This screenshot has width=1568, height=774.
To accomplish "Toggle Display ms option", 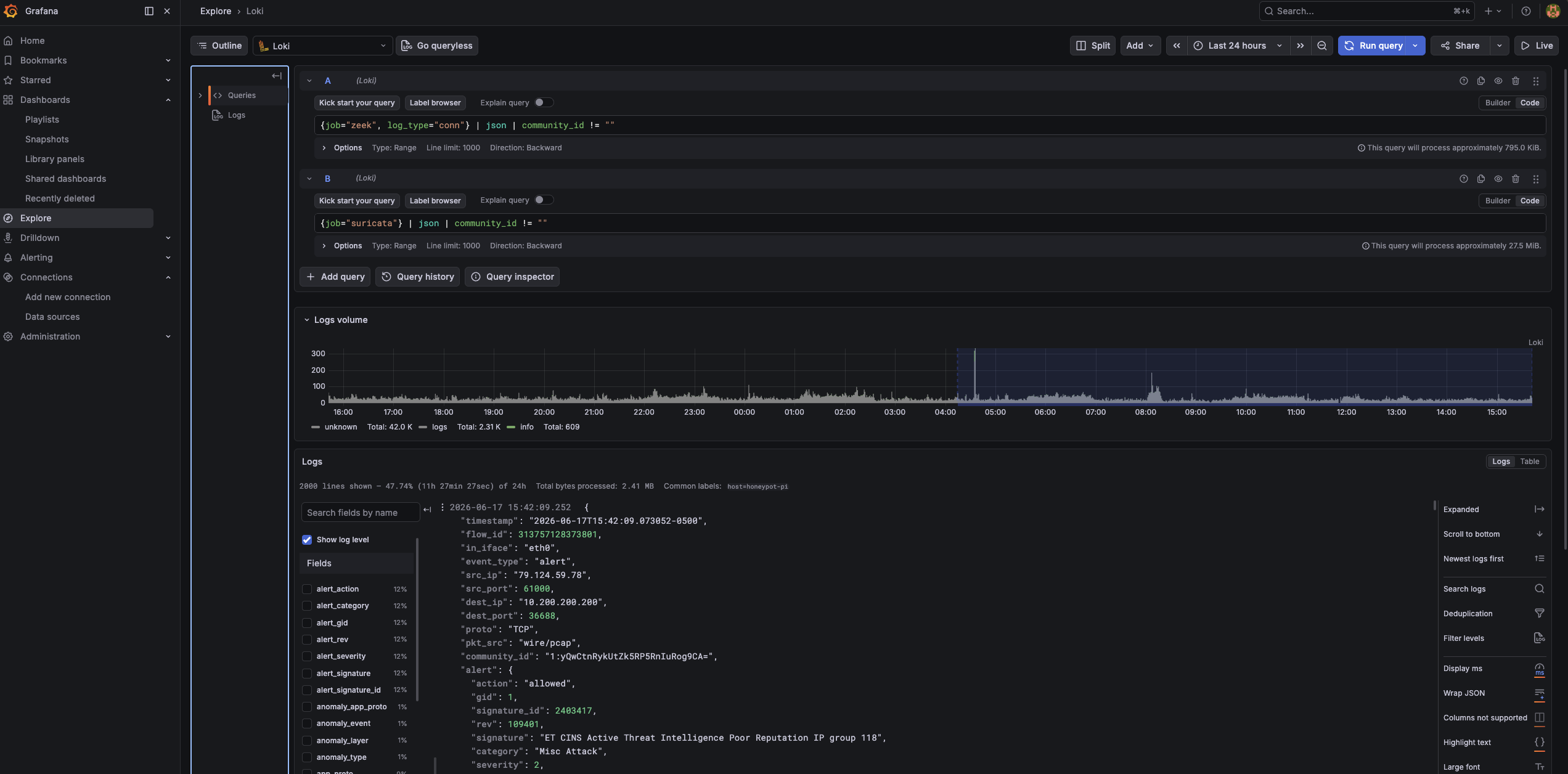I will 1493,669.
